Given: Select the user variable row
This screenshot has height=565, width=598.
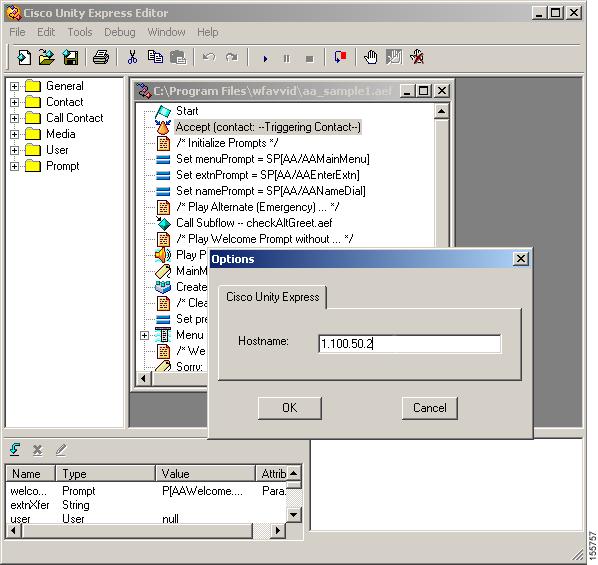Looking at the screenshot, I should click(x=146, y=519).
